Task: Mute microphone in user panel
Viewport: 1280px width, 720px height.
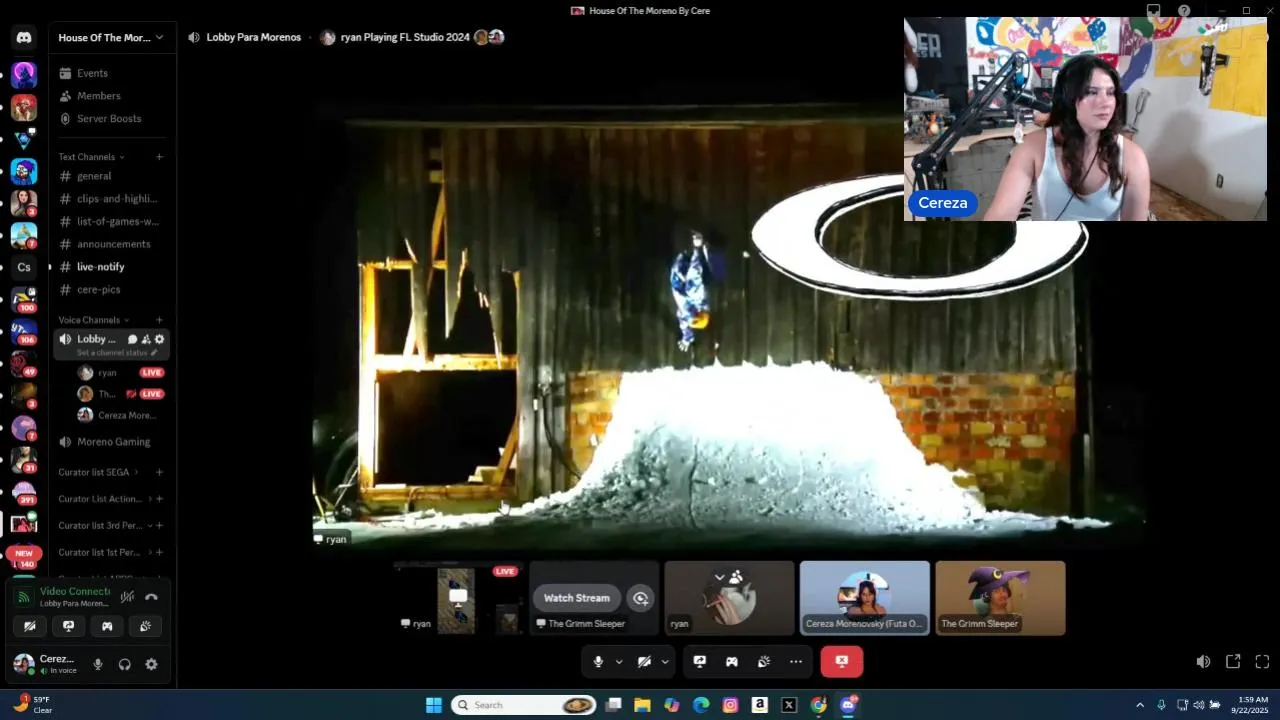Action: pos(98,664)
